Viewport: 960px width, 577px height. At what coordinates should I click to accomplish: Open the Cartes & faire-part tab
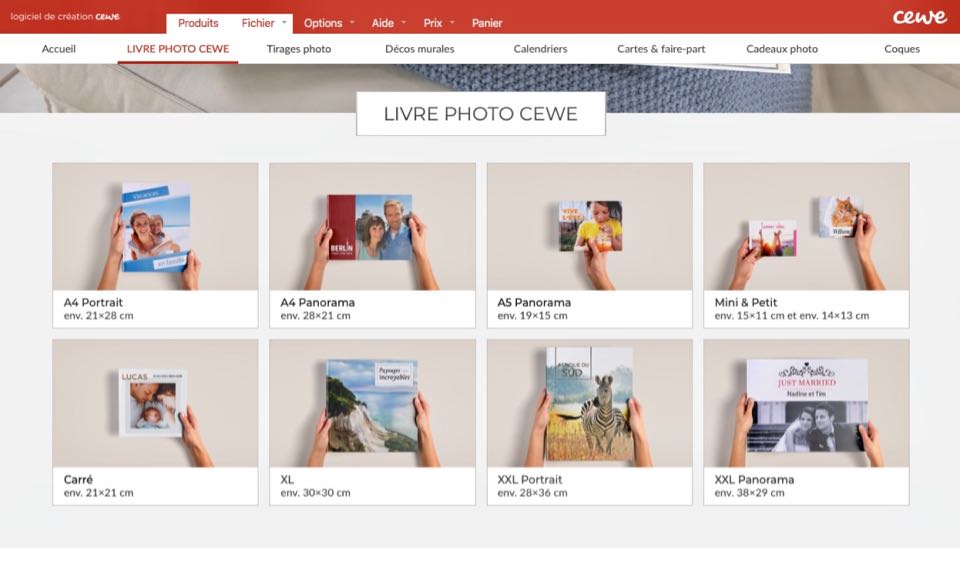(661, 49)
